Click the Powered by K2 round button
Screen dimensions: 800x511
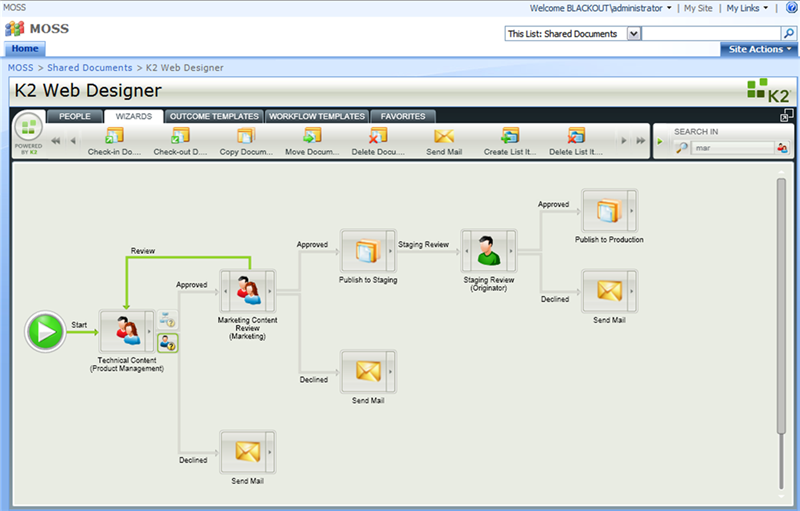[29, 127]
